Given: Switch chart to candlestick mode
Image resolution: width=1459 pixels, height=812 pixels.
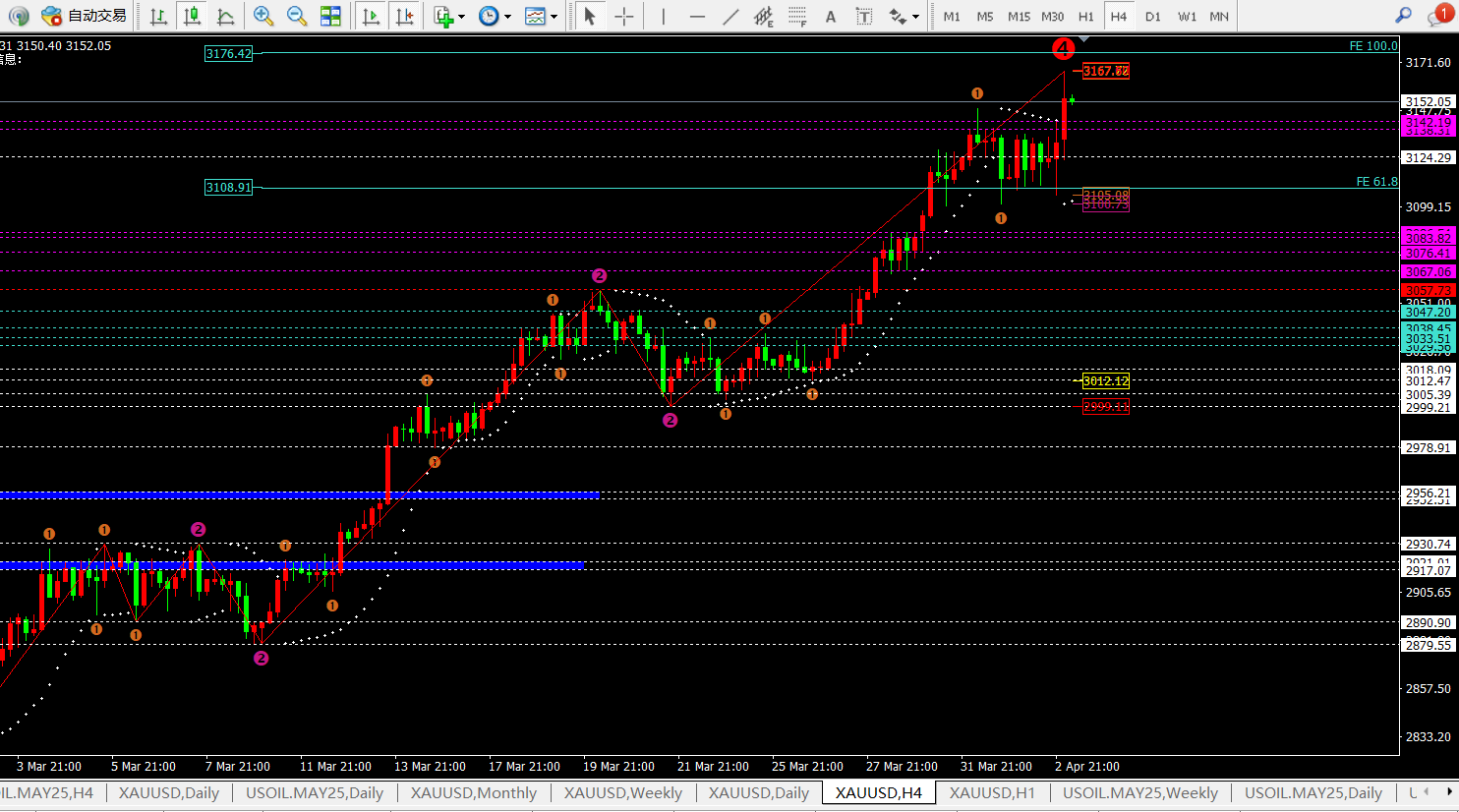Looking at the screenshot, I should (192, 16).
